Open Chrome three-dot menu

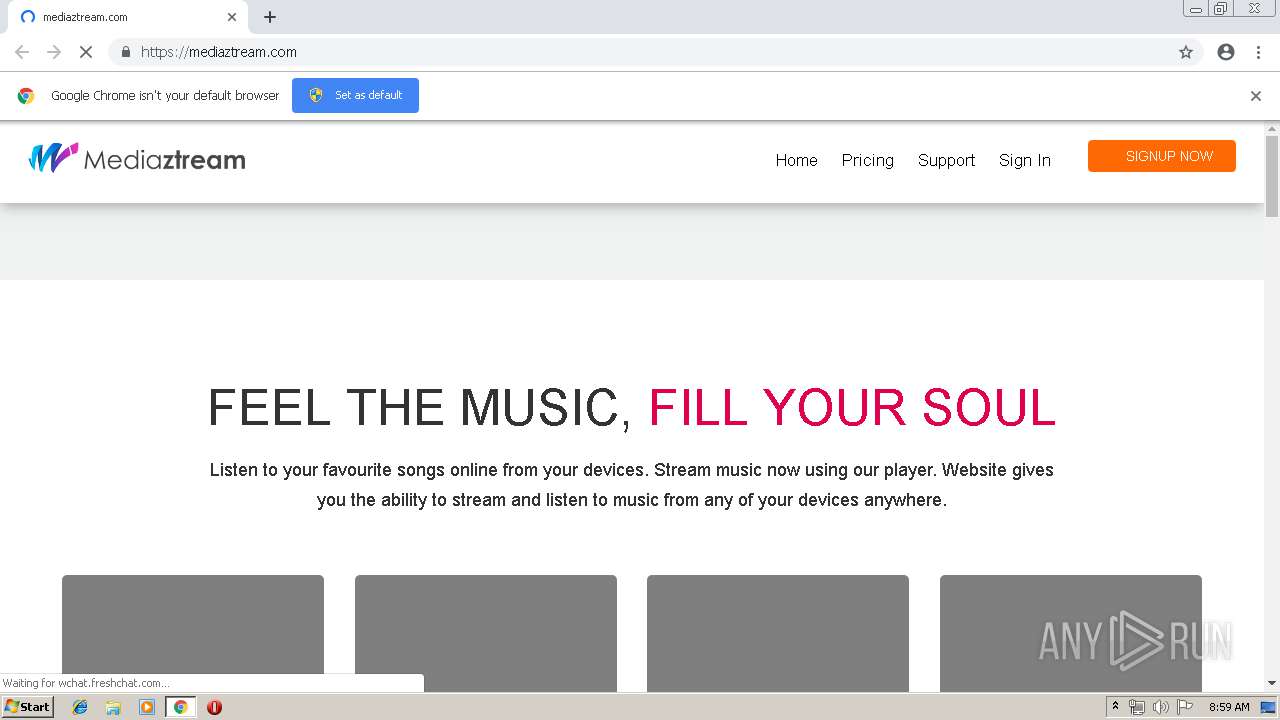1258,52
